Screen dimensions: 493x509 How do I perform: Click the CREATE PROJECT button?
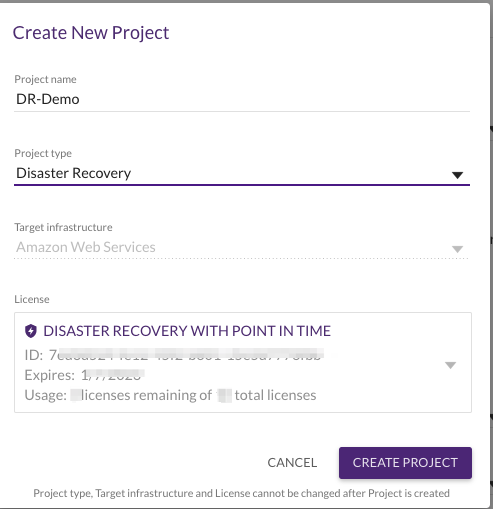tap(405, 463)
